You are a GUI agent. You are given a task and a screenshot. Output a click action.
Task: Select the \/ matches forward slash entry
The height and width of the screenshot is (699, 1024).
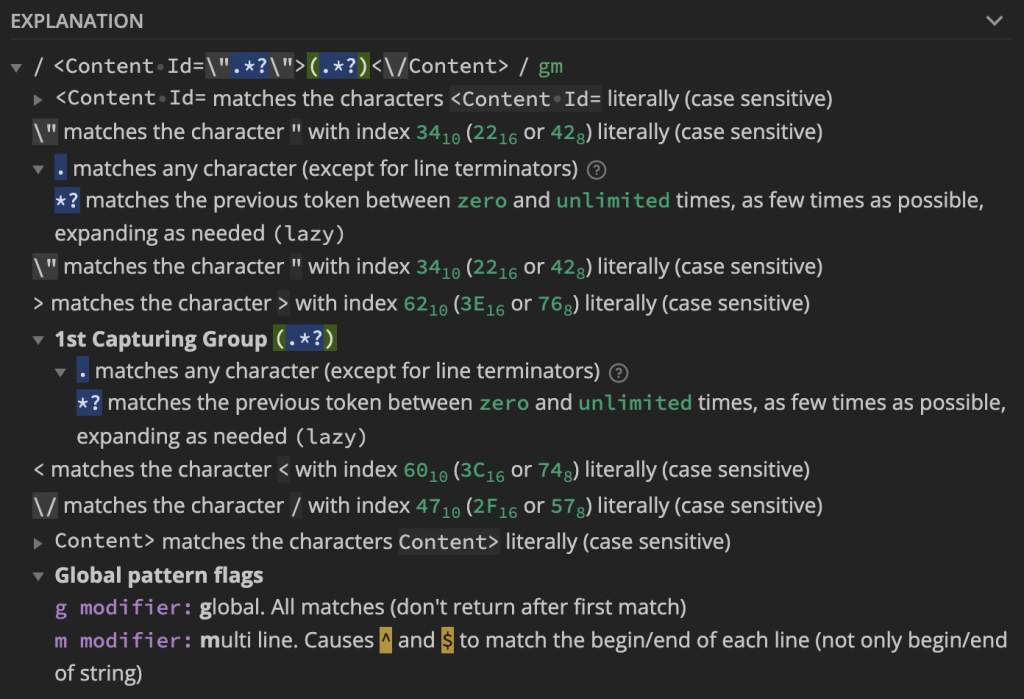(300, 505)
